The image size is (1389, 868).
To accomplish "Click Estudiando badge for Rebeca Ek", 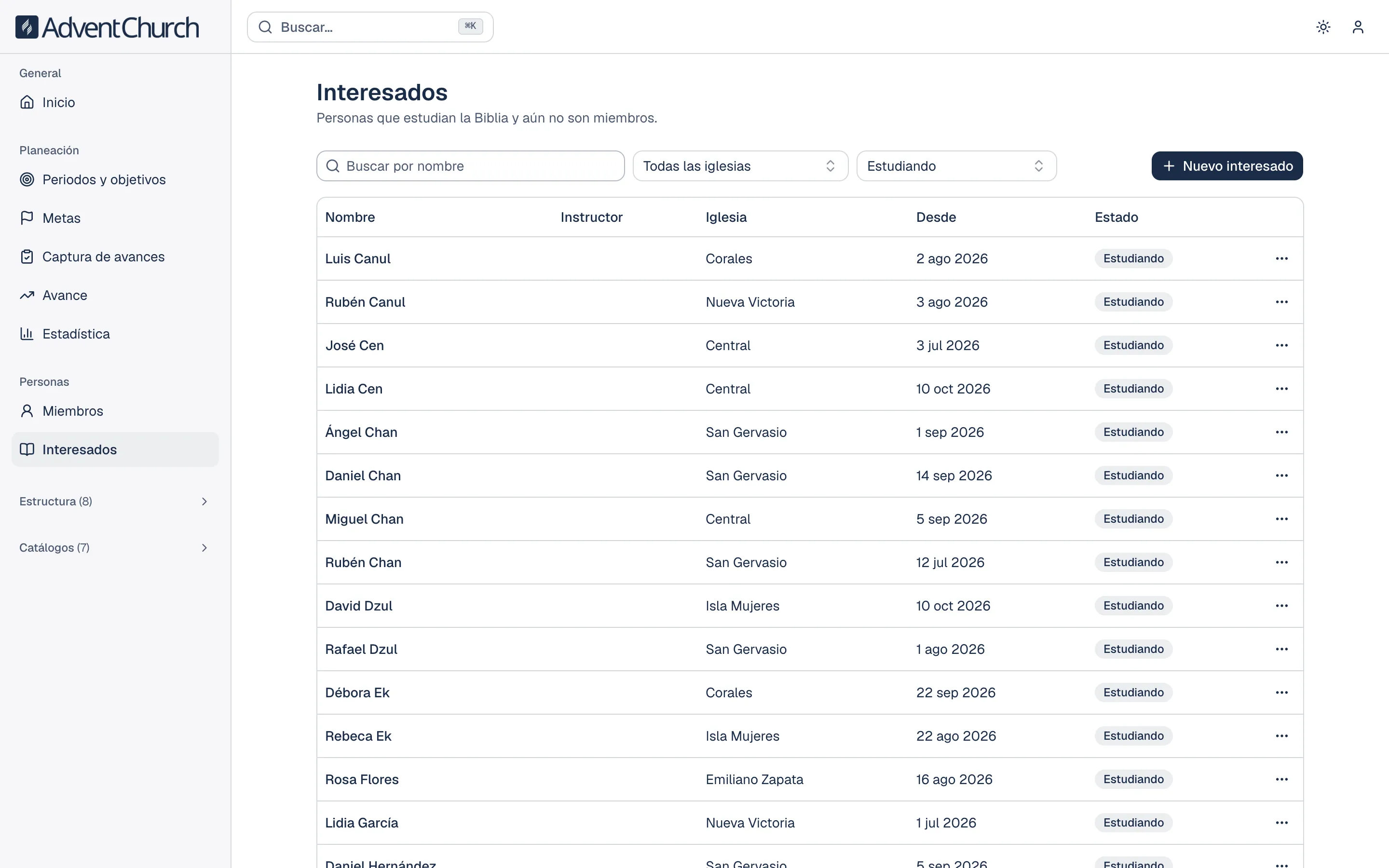I will pos(1133,736).
